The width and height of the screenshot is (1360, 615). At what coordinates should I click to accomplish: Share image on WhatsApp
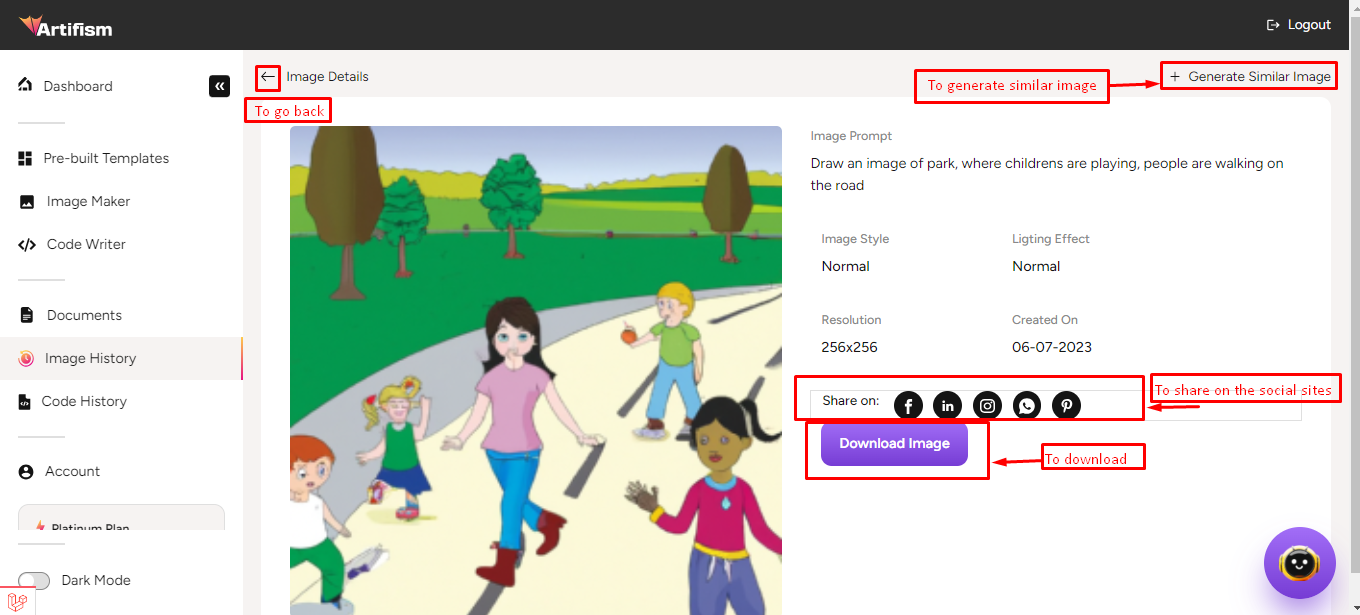click(x=1027, y=405)
